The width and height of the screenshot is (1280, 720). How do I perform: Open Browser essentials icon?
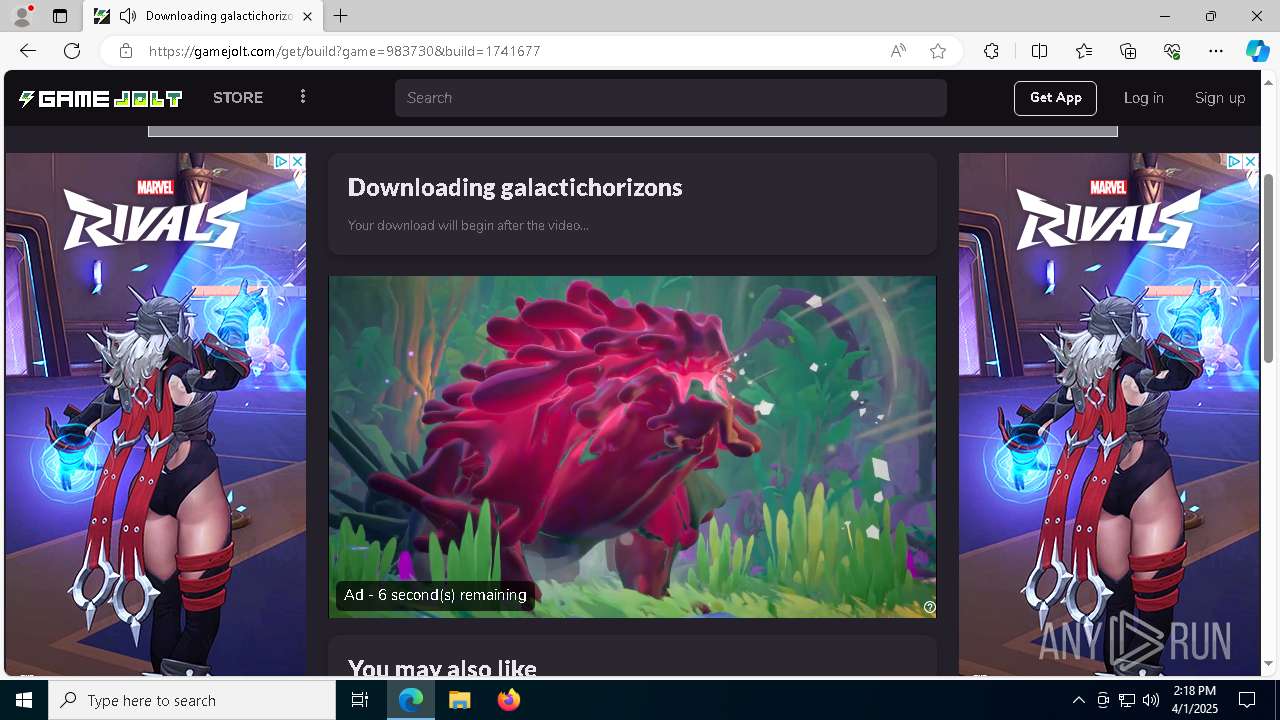(x=1172, y=51)
